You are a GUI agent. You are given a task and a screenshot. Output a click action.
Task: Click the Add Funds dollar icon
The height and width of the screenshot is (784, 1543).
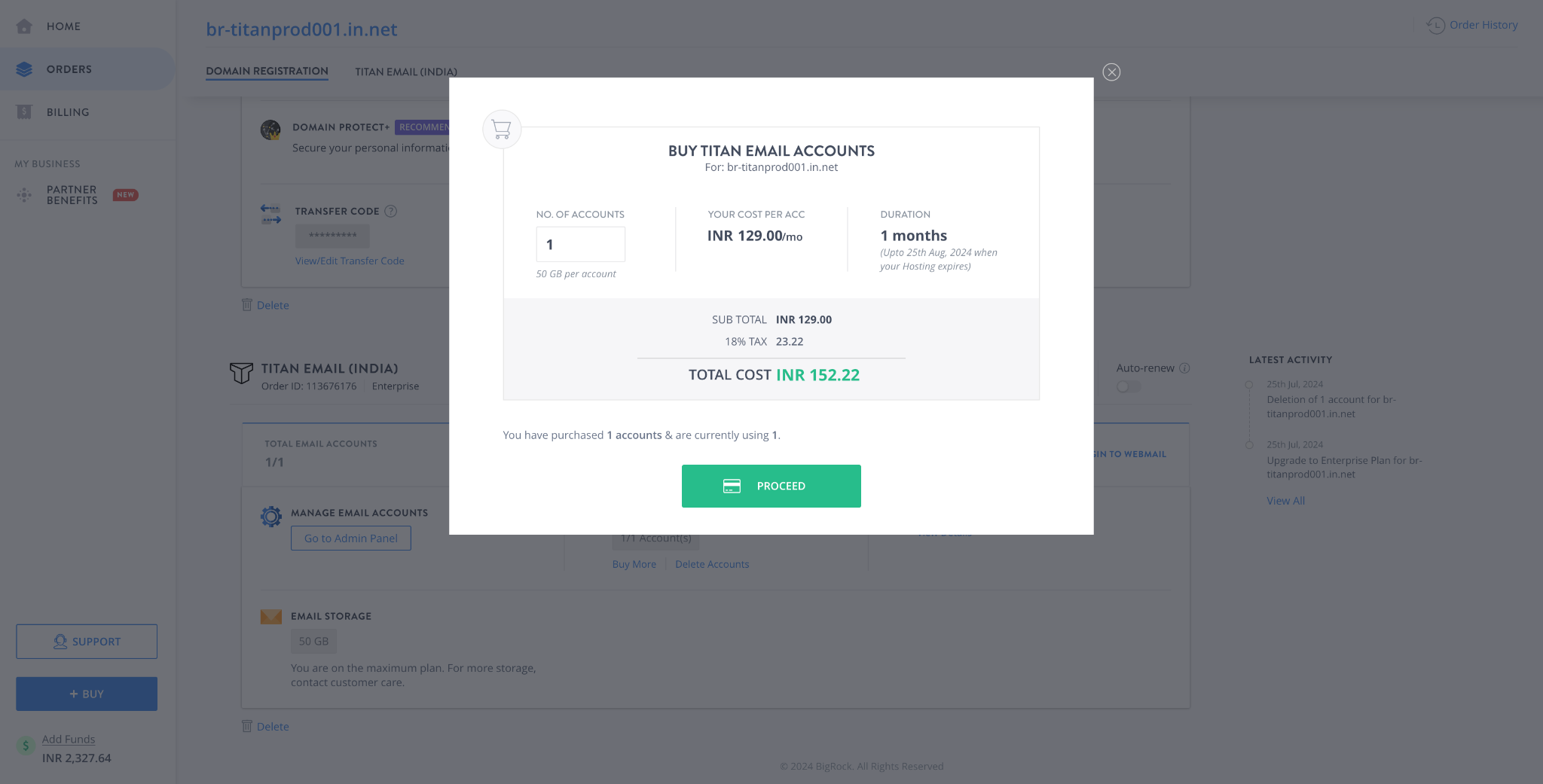click(25, 745)
